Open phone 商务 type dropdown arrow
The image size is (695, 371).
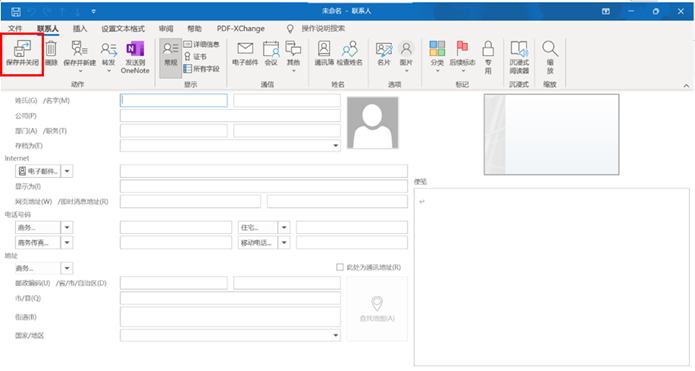tap(67, 227)
